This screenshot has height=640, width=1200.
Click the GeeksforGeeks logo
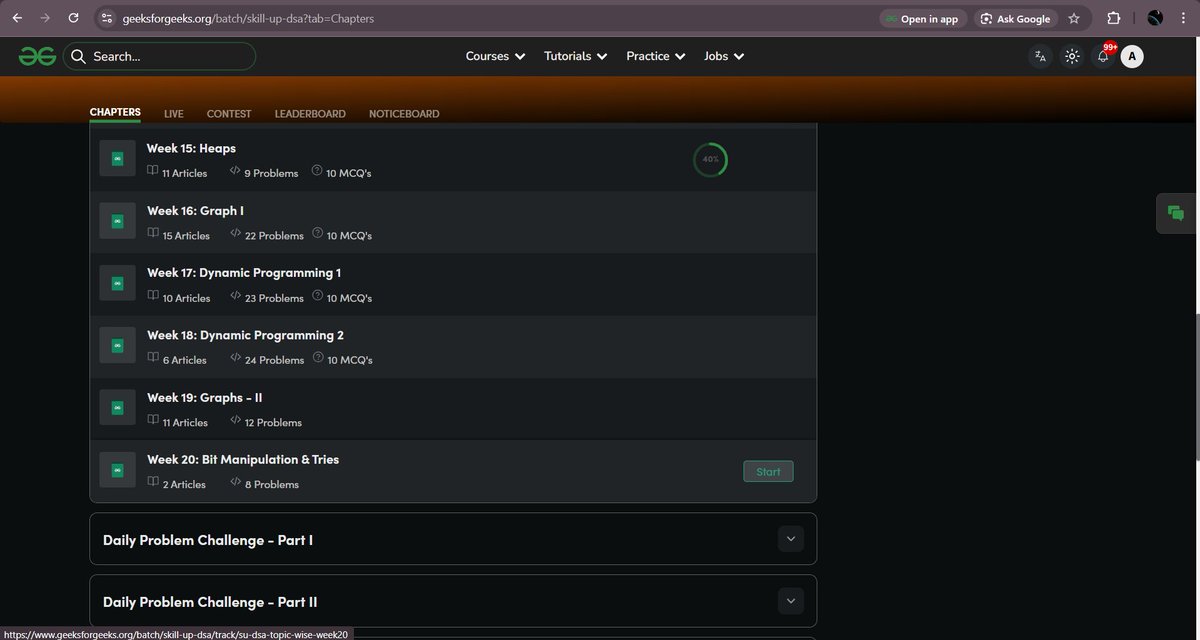[x=37, y=57]
